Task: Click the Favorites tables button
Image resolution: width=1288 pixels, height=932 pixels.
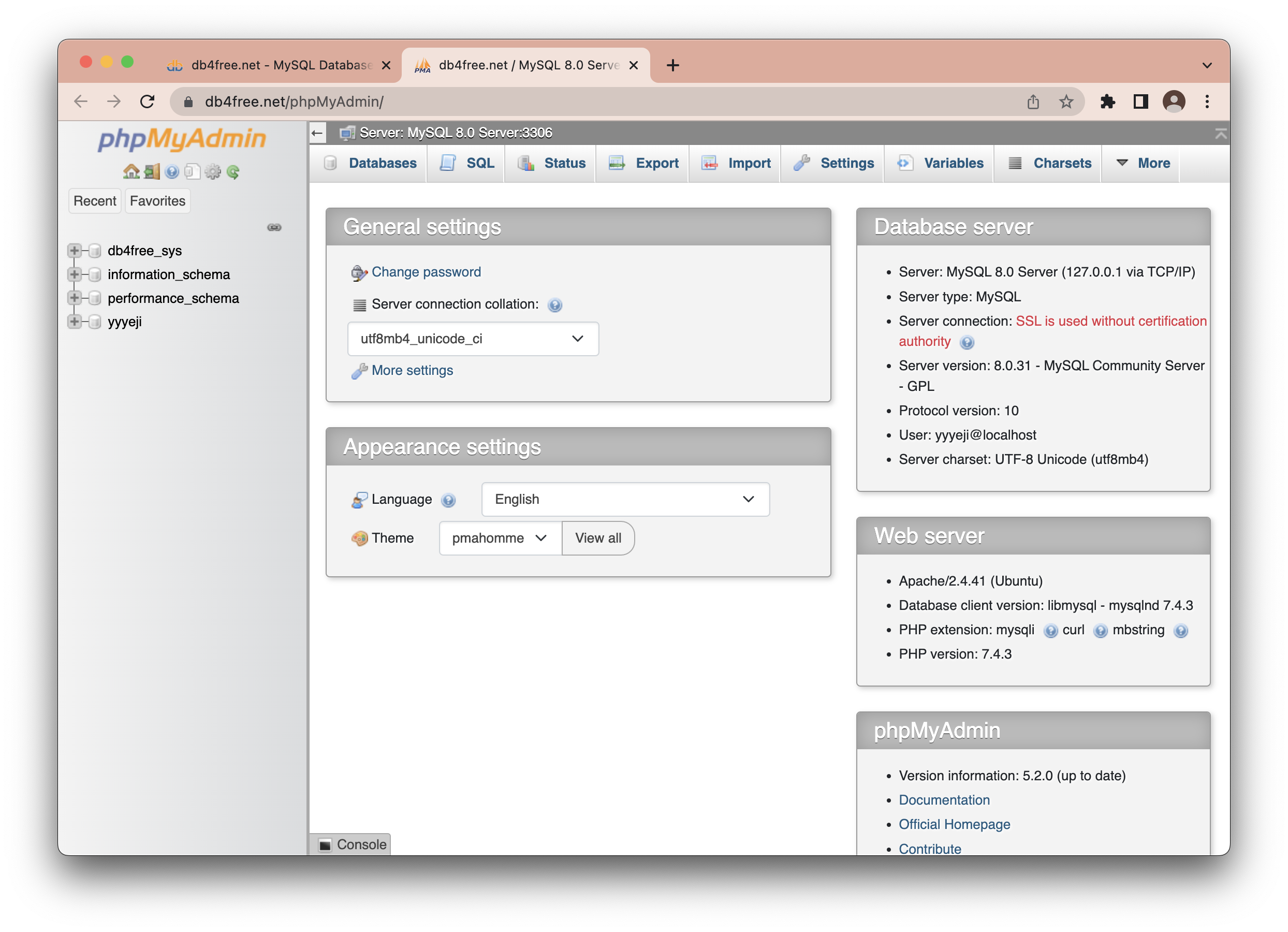Action: point(157,201)
